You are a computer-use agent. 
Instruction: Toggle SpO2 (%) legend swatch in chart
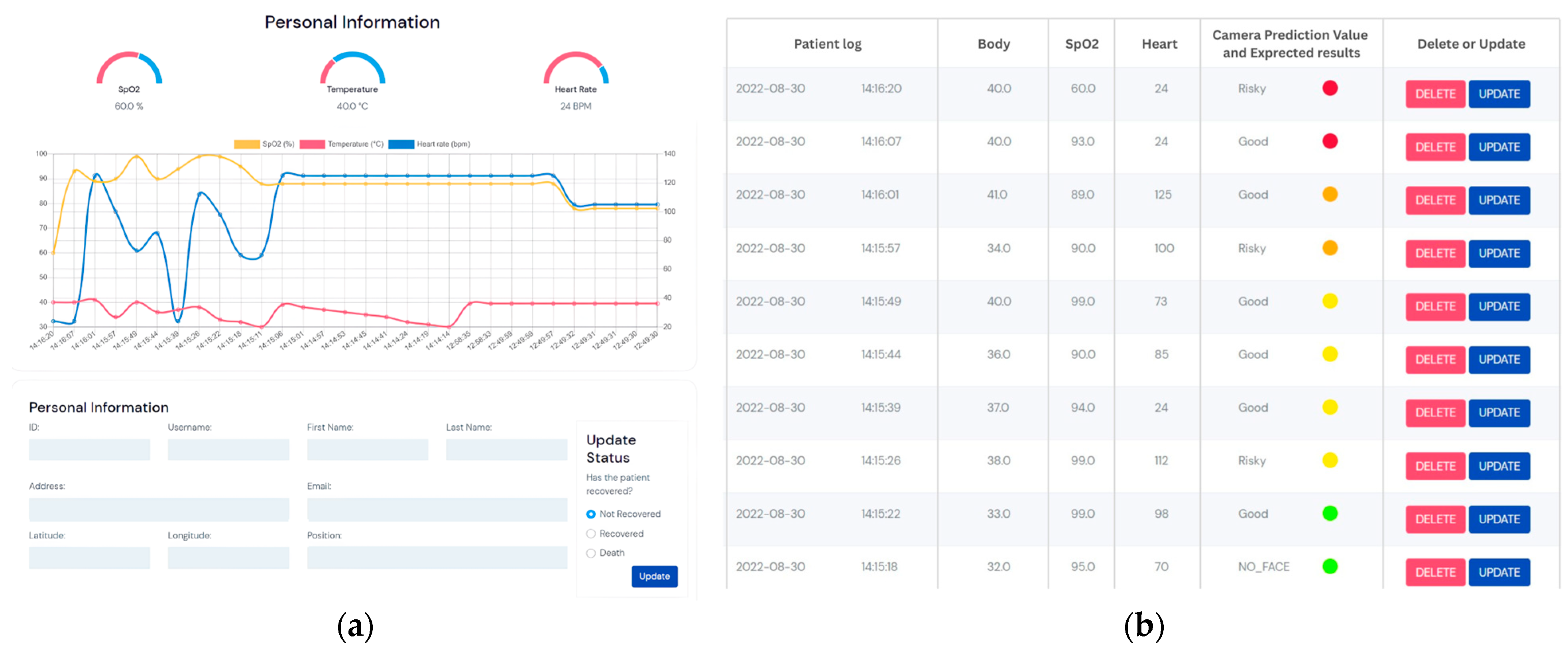click(246, 144)
